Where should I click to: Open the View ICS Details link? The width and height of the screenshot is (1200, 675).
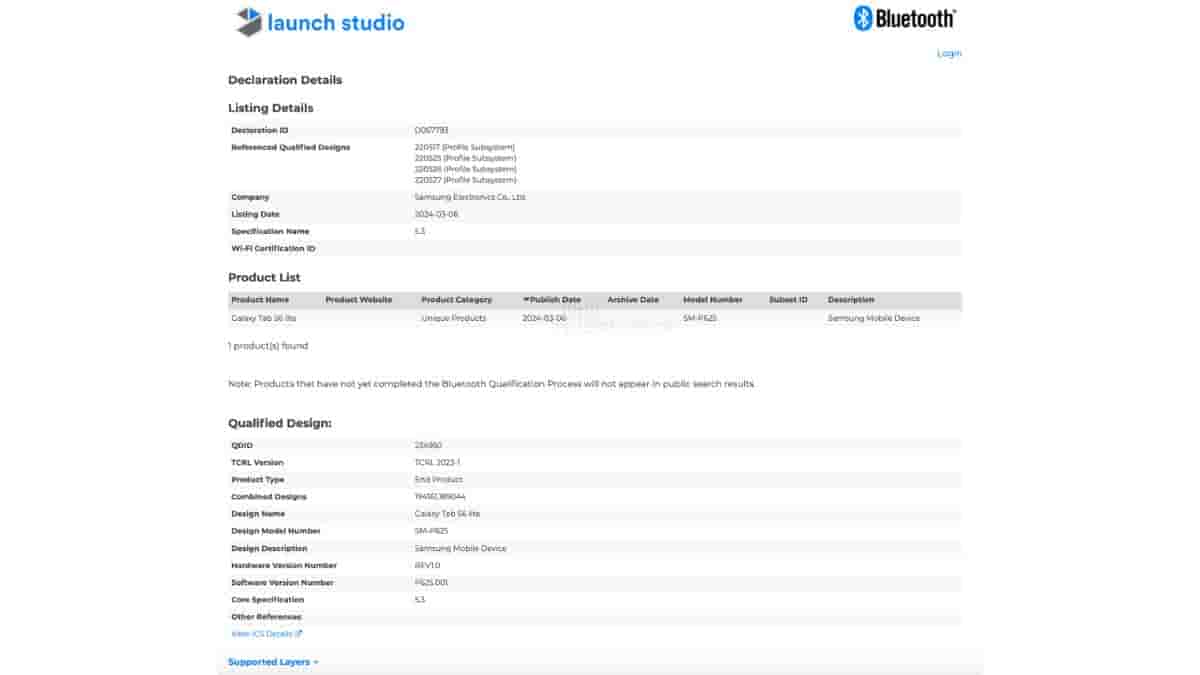(x=266, y=634)
